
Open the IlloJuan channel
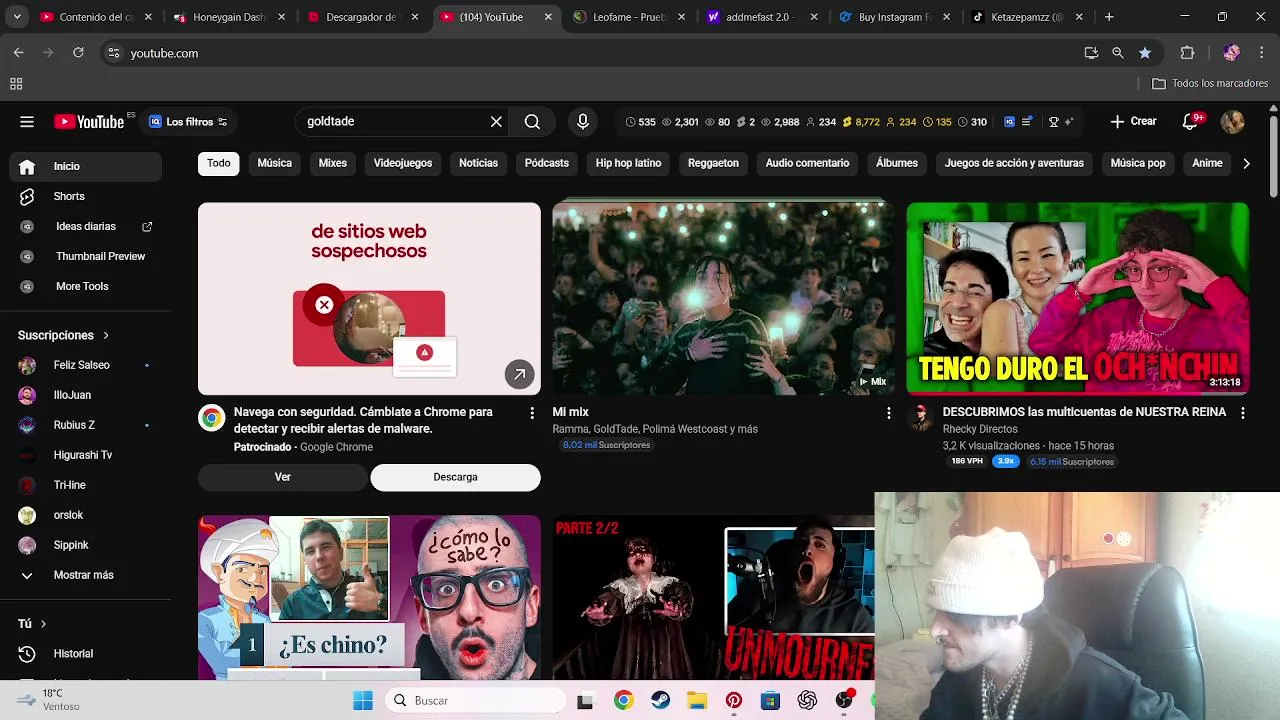85,395
